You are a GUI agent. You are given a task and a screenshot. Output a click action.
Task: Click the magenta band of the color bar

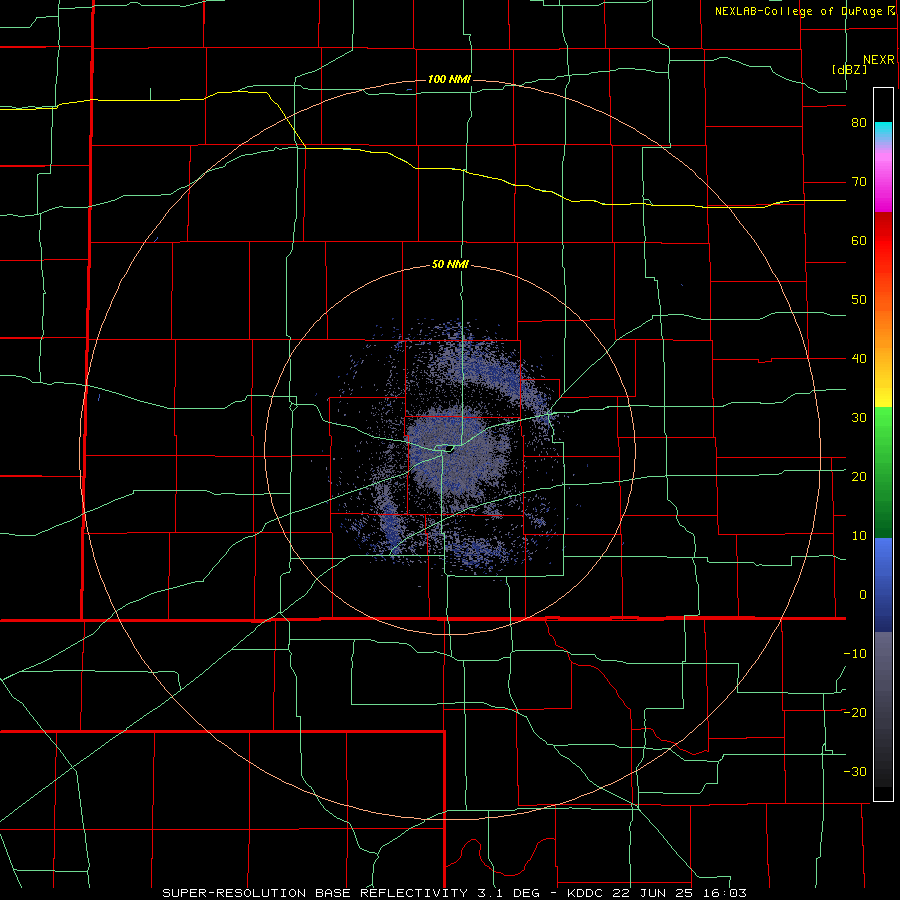tap(883, 184)
